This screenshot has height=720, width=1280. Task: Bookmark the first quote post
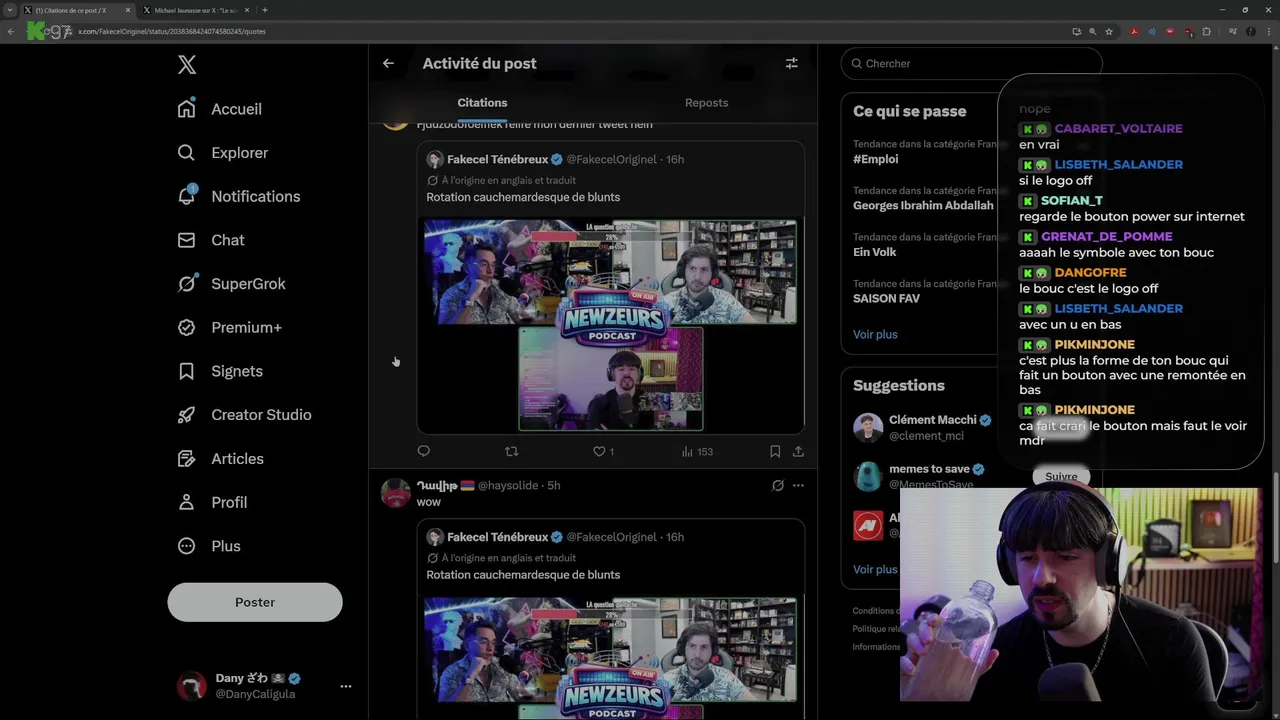(775, 452)
